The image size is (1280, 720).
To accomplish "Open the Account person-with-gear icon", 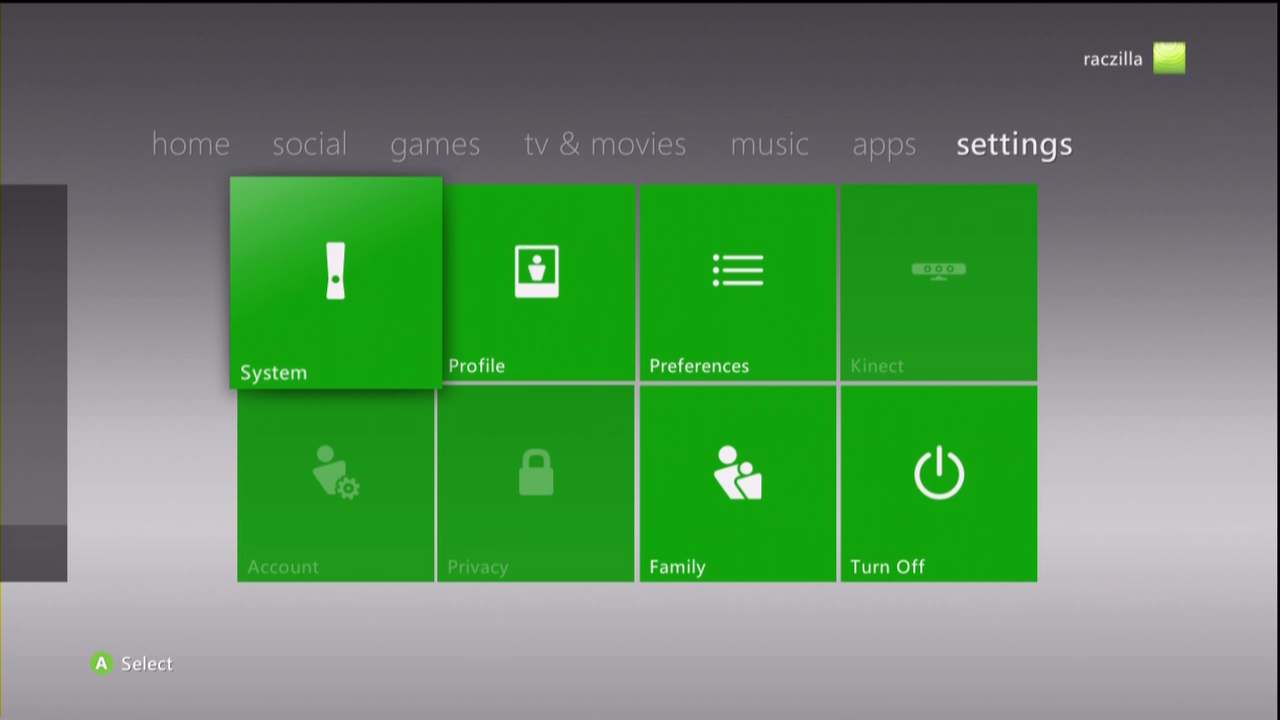I will point(335,472).
